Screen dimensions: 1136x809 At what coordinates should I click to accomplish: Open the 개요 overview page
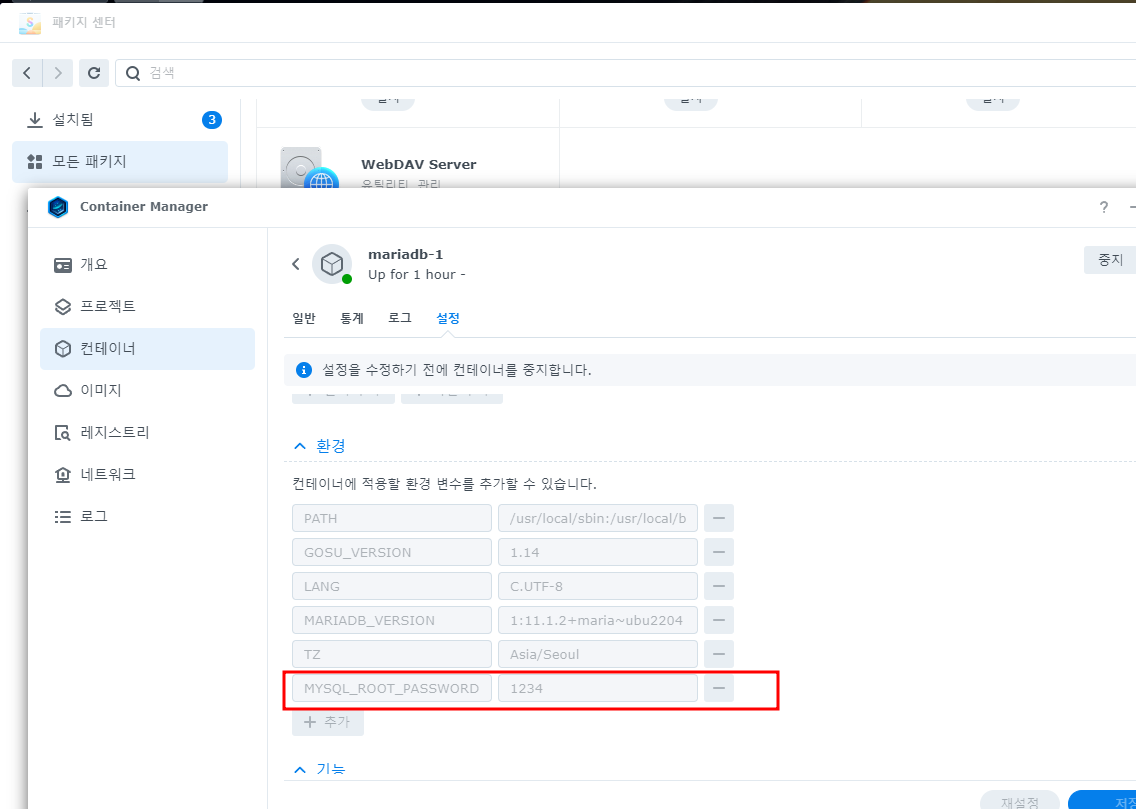pos(147,264)
